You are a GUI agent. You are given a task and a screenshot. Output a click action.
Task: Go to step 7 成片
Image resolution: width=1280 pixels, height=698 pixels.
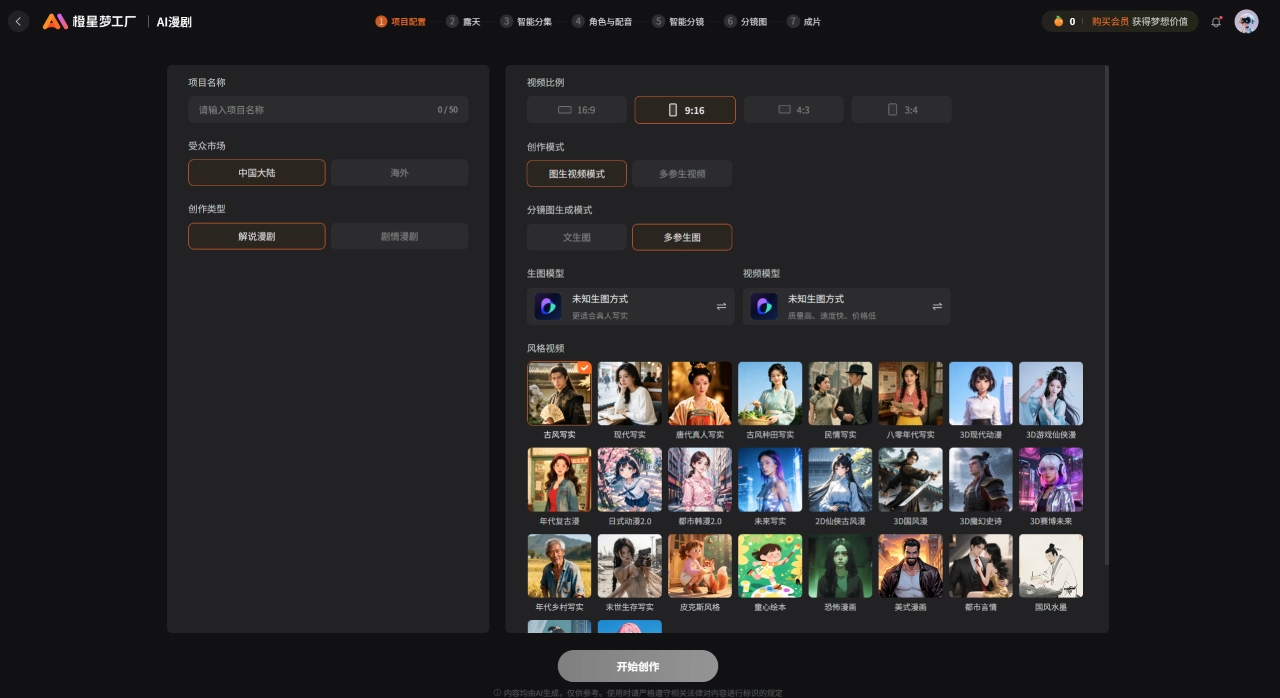[x=804, y=21]
